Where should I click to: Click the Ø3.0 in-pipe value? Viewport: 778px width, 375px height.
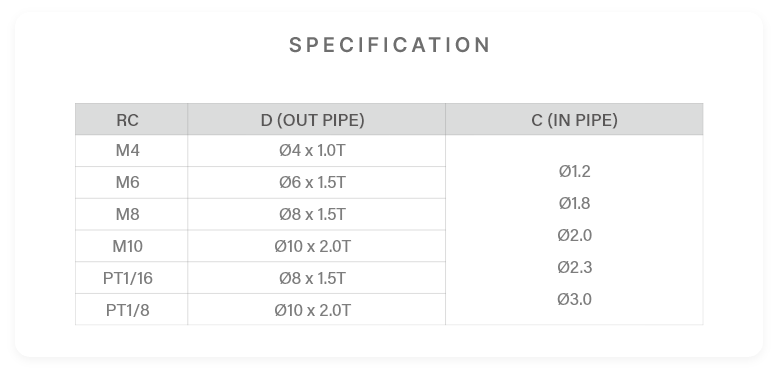coord(575,299)
